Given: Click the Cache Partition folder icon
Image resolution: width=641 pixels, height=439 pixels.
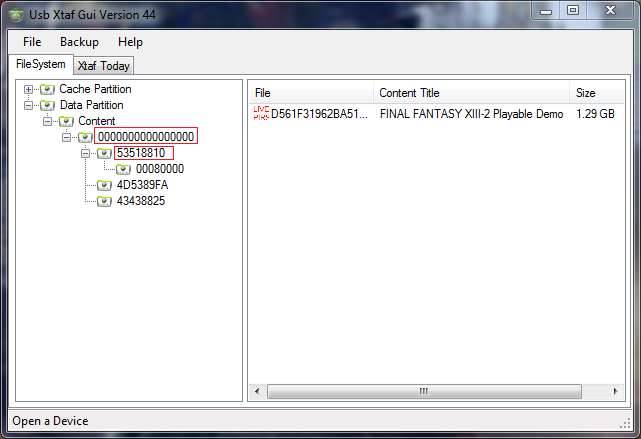Looking at the screenshot, I should [x=47, y=90].
